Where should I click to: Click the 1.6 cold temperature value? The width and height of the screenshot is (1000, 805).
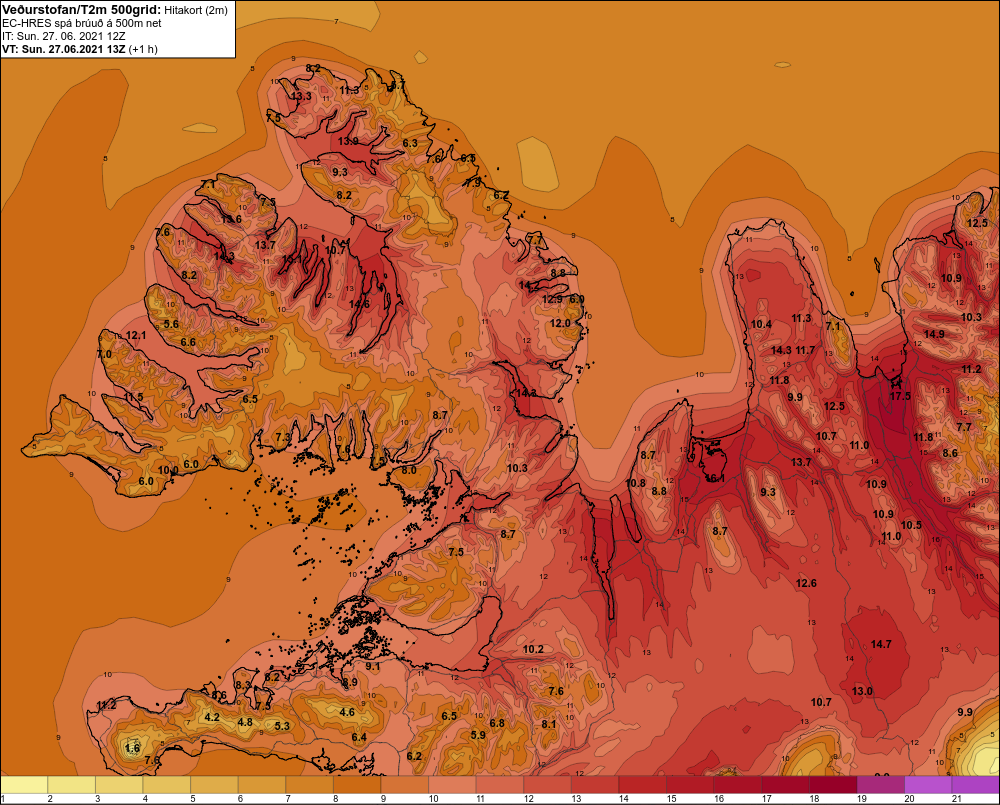(132, 748)
